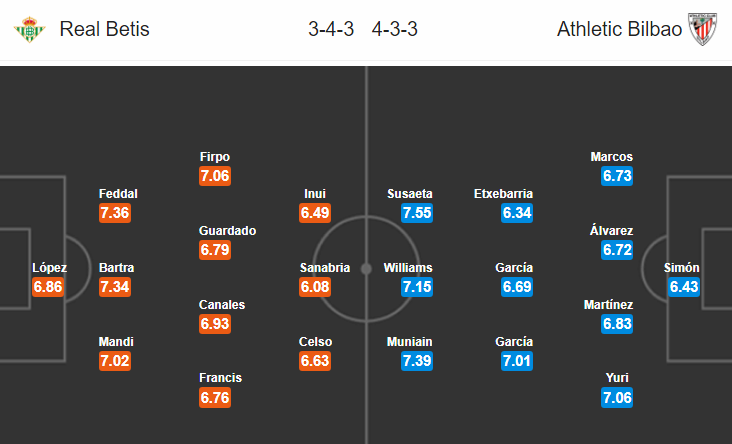Open the Real Betis team name link
The width and height of the screenshot is (732, 444).
click(105, 29)
